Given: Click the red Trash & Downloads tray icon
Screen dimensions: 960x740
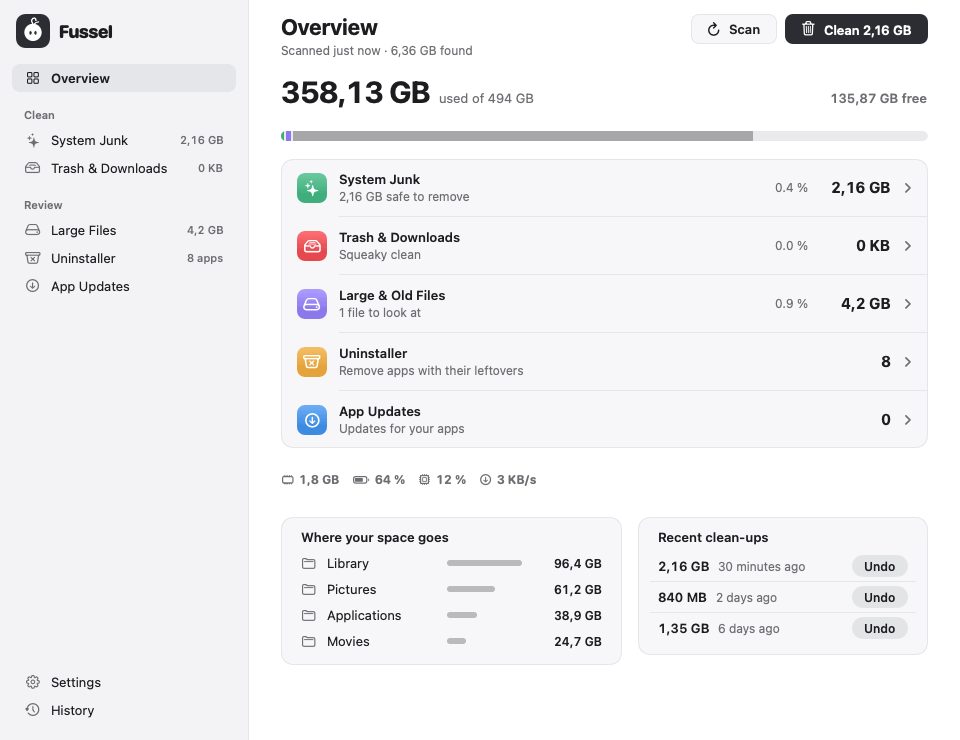Looking at the screenshot, I should coord(312,246).
